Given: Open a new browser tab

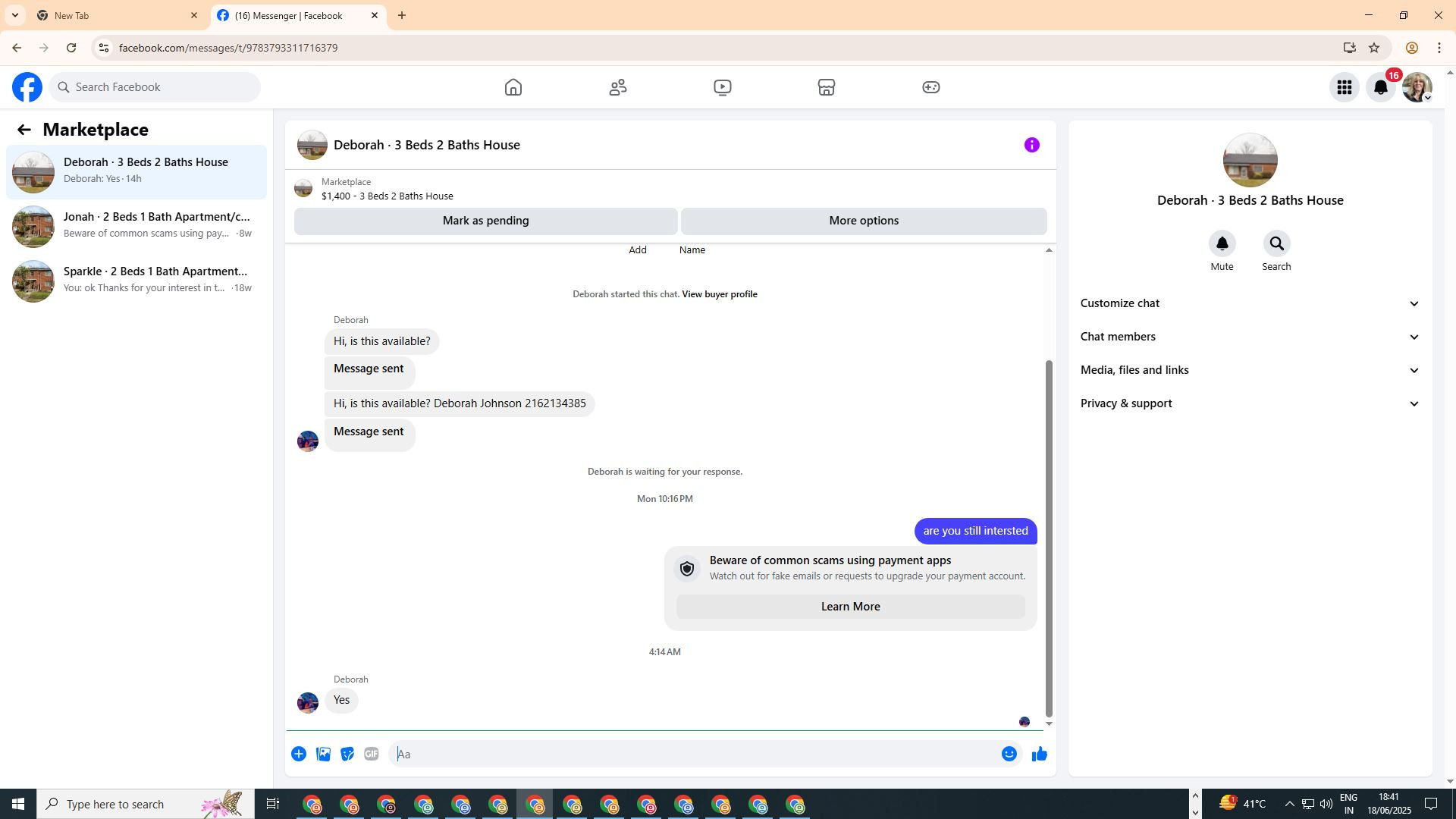Looking at the screenshot, I should pos(402,15).
